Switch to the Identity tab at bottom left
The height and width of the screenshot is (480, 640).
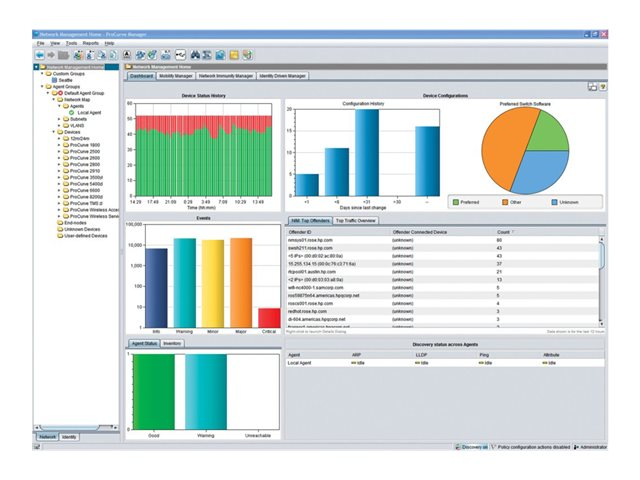coord(69,437)
